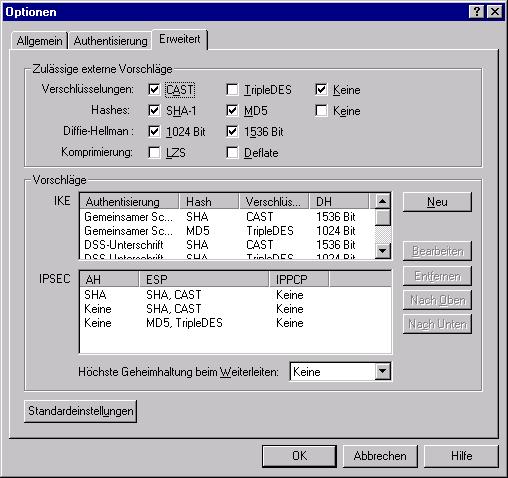
Task: Open the Höchste Geheimhaltung dropdown
Action: (x=382, y=371)
